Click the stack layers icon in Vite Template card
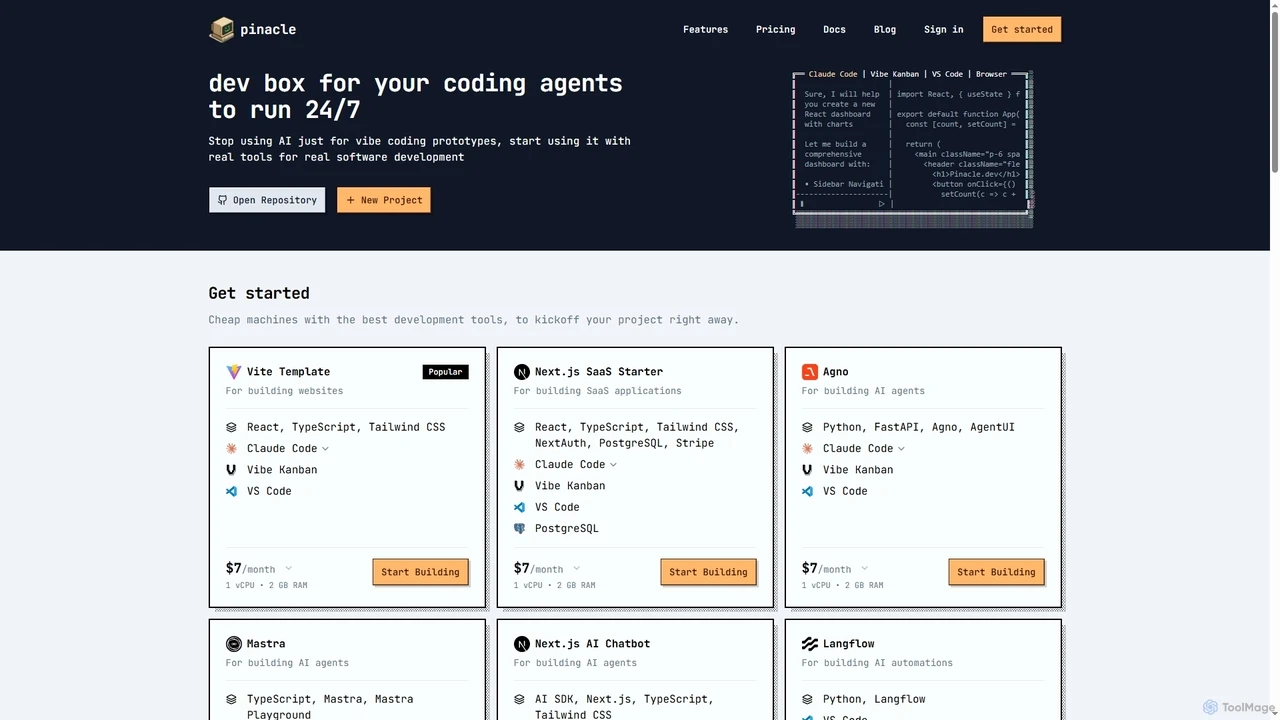 click(231, 427)
